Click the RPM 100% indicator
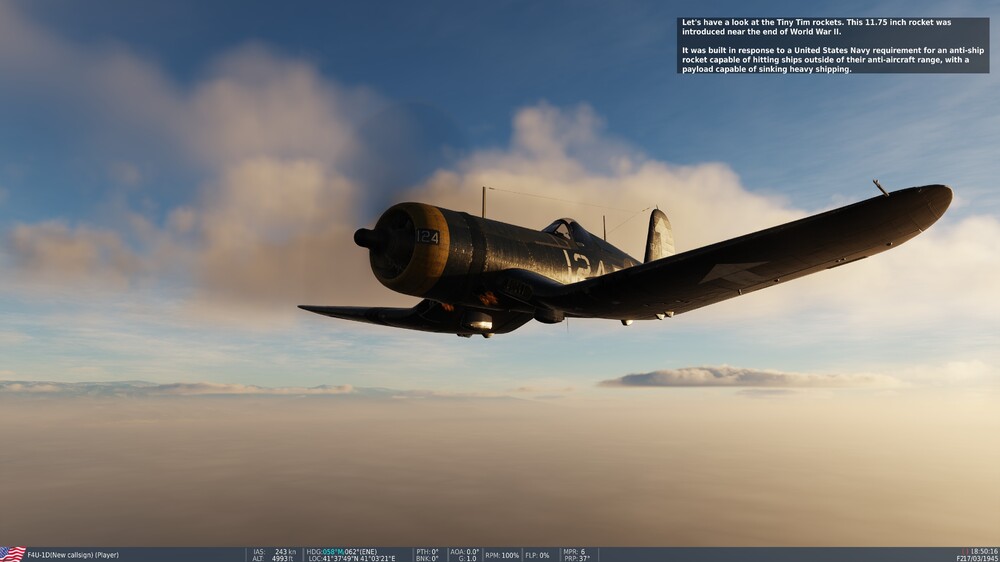Image resolution: width=1000 pixels, height=562 pixels. click(502, 555)
